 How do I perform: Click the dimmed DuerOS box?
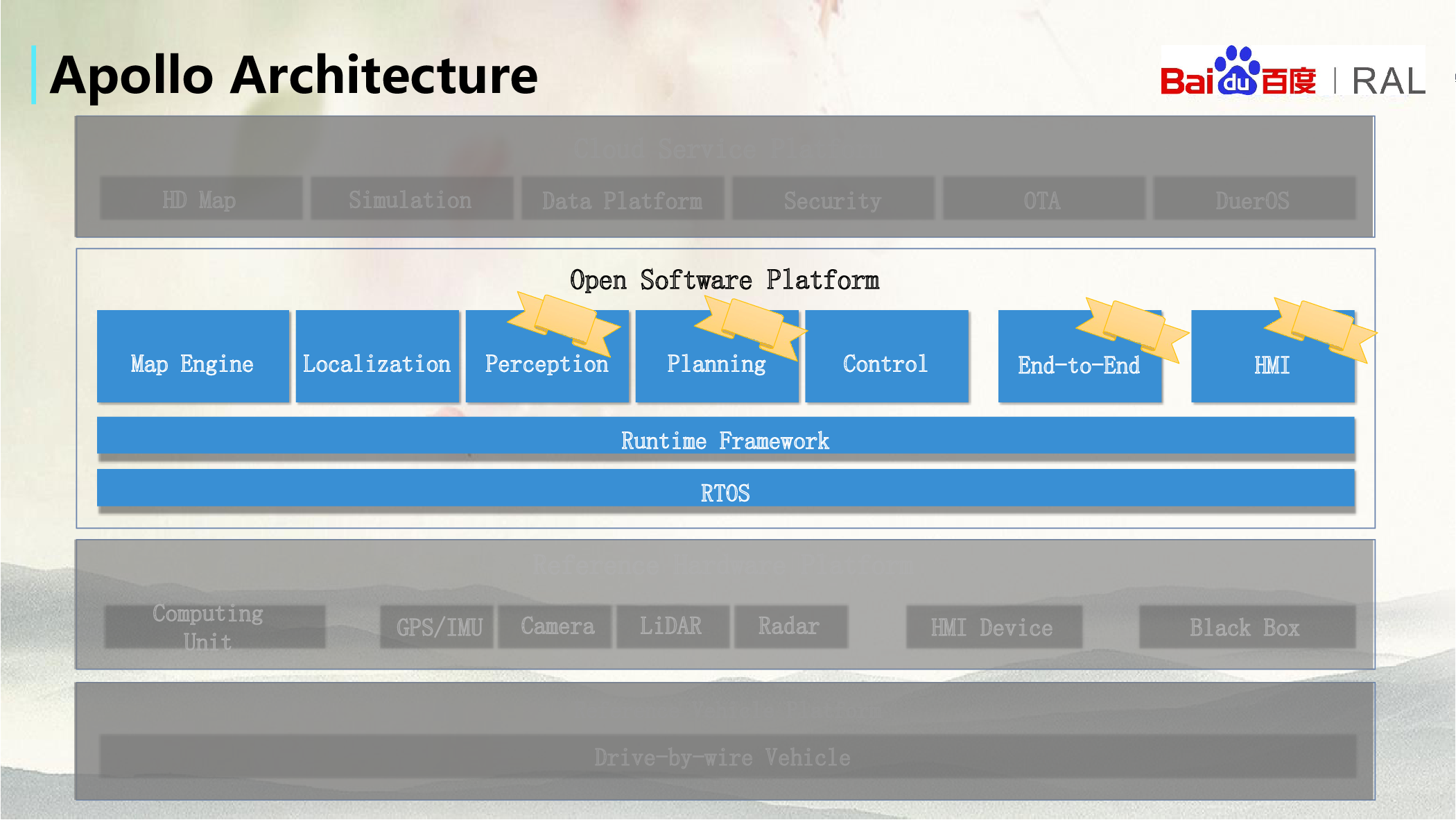tap(1254, 198)
